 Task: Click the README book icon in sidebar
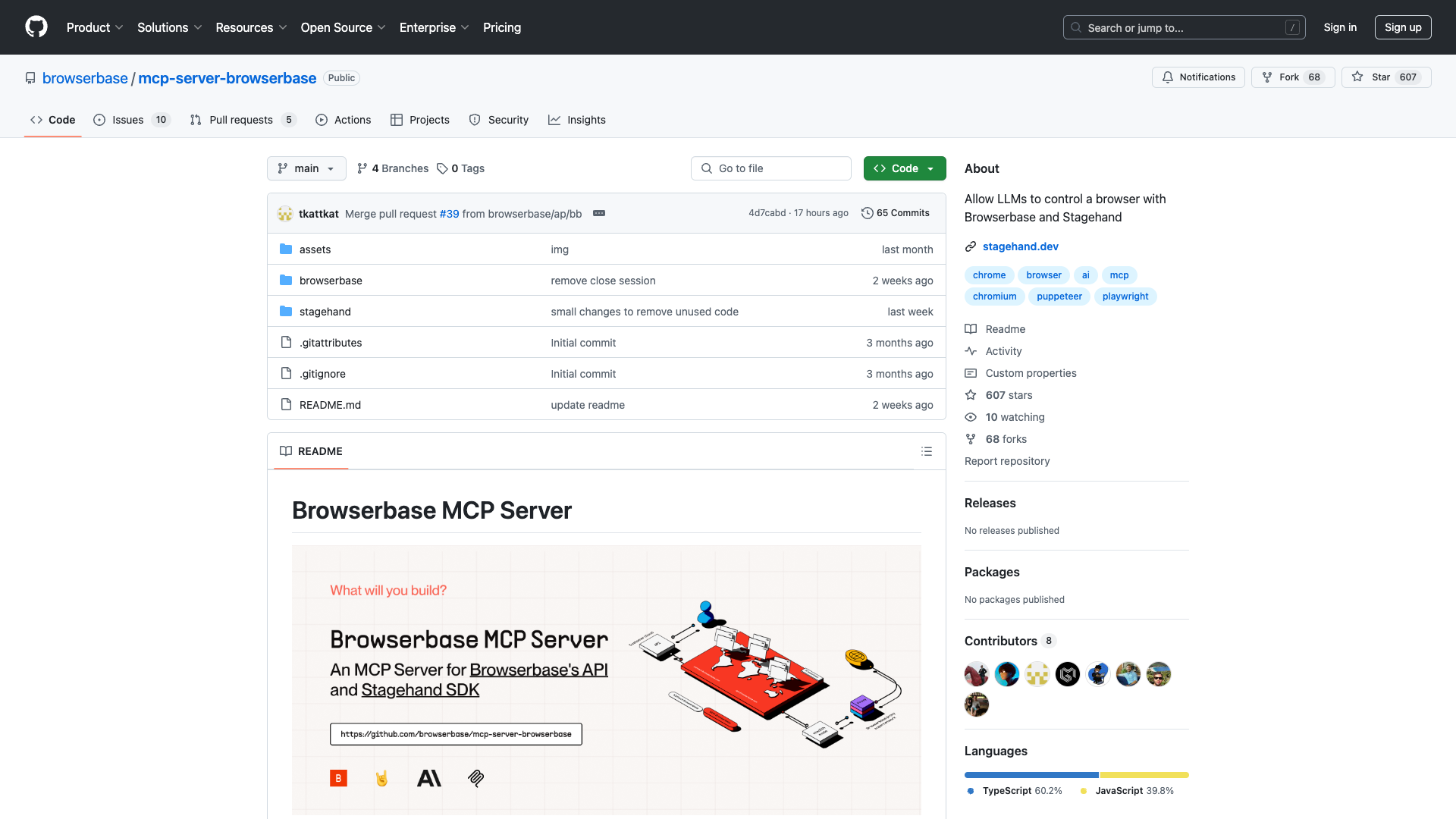click(x=971, y=328)
